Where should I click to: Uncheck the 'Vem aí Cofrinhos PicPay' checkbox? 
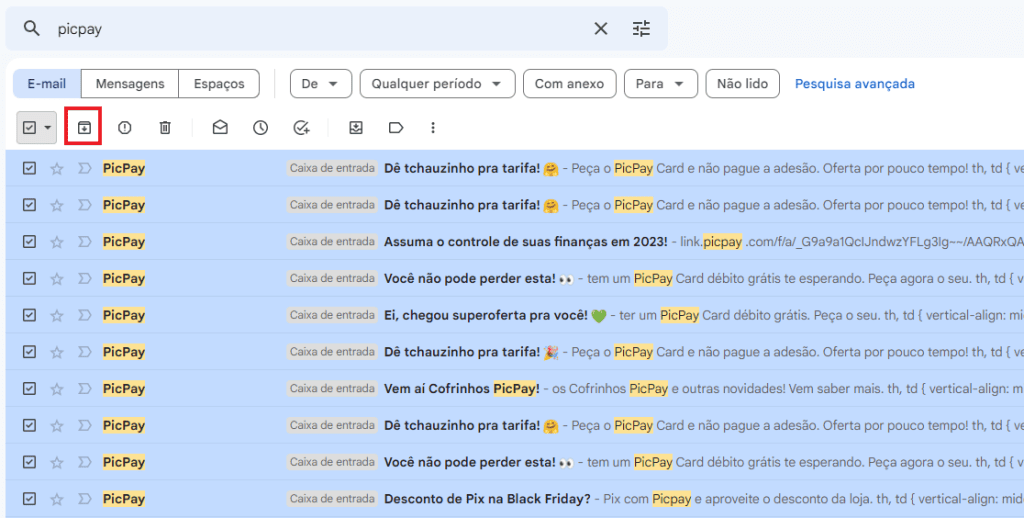29,389
